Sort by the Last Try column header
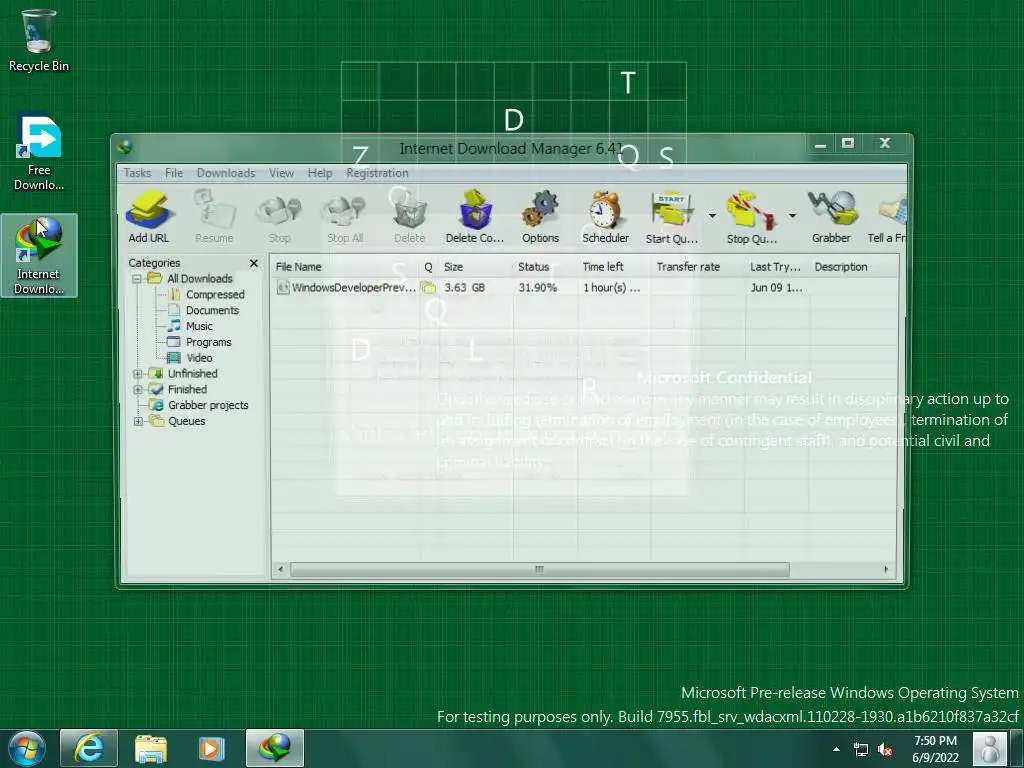 (777, 266)
